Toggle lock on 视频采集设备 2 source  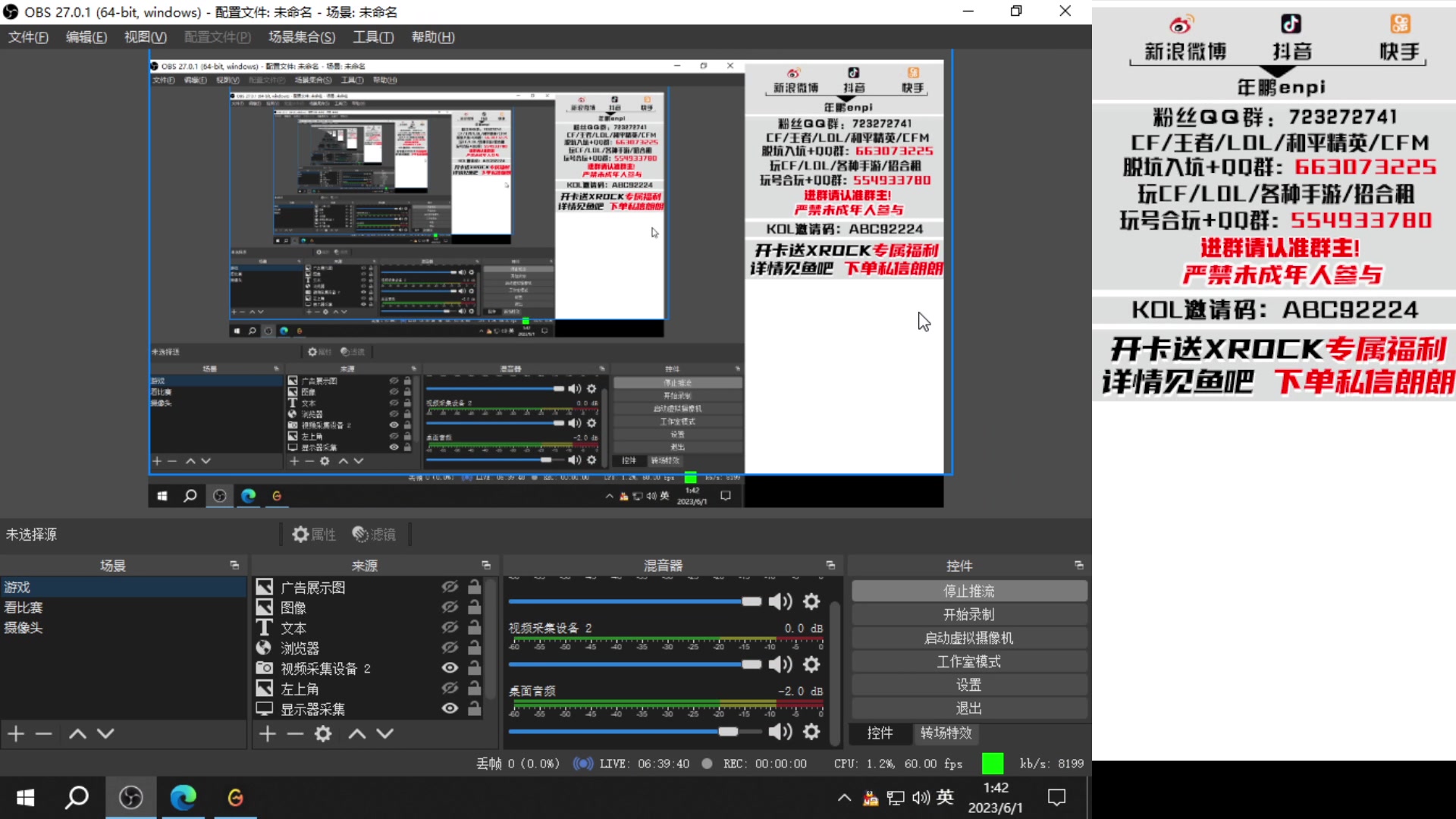click(474, 668)
